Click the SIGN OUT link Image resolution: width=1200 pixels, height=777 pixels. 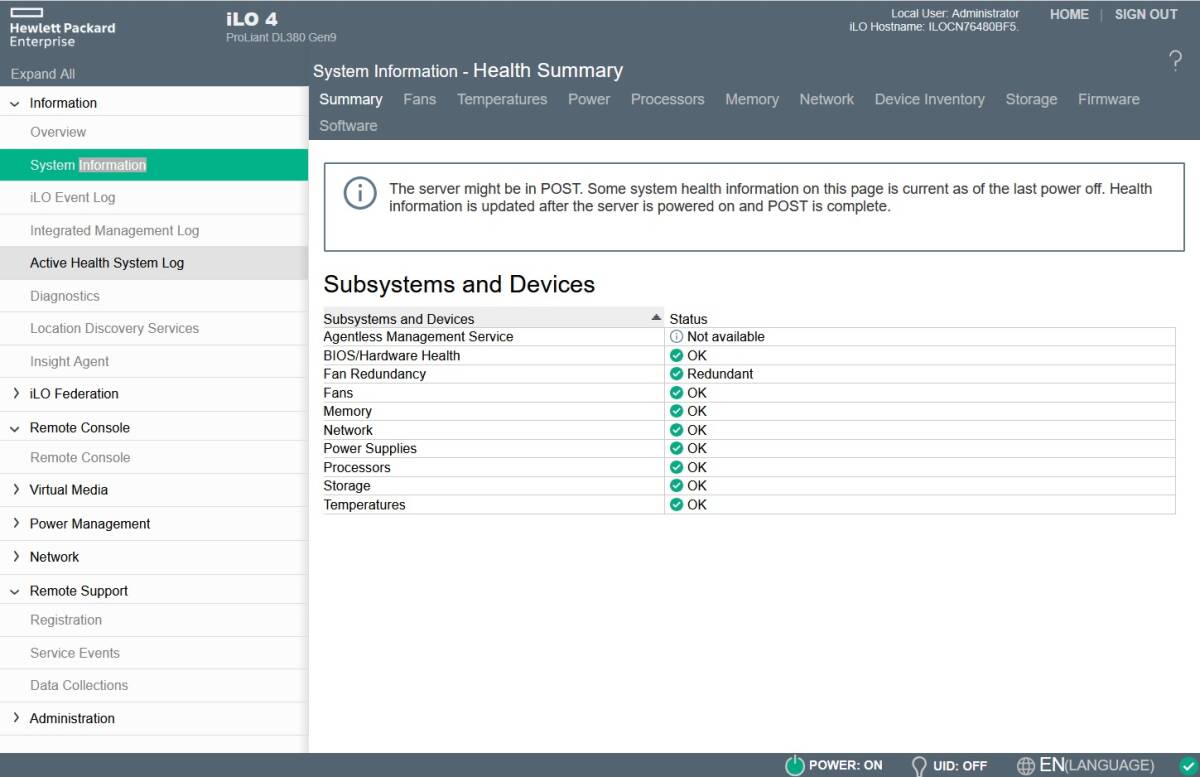coord(1146,14)
